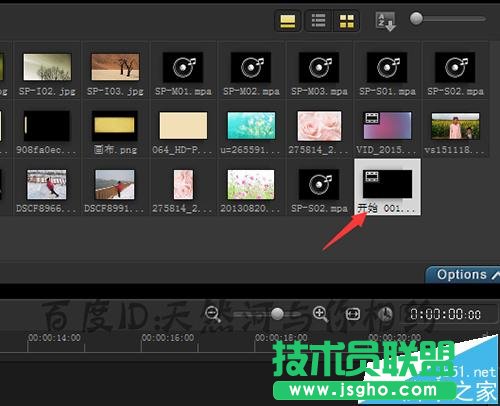
Task: Click the fit project in timeline icon
Action: tap(353, 314)
